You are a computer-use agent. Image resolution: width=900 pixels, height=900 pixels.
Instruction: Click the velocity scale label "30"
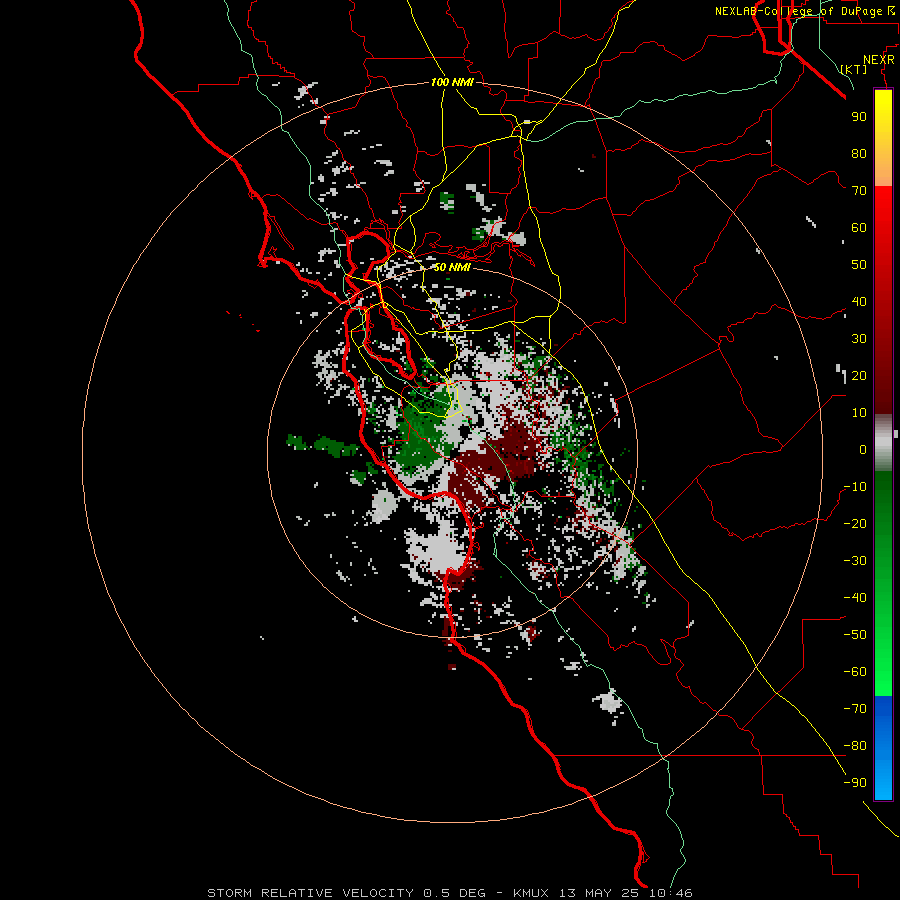pyautogui.click(x=859, y=339)
